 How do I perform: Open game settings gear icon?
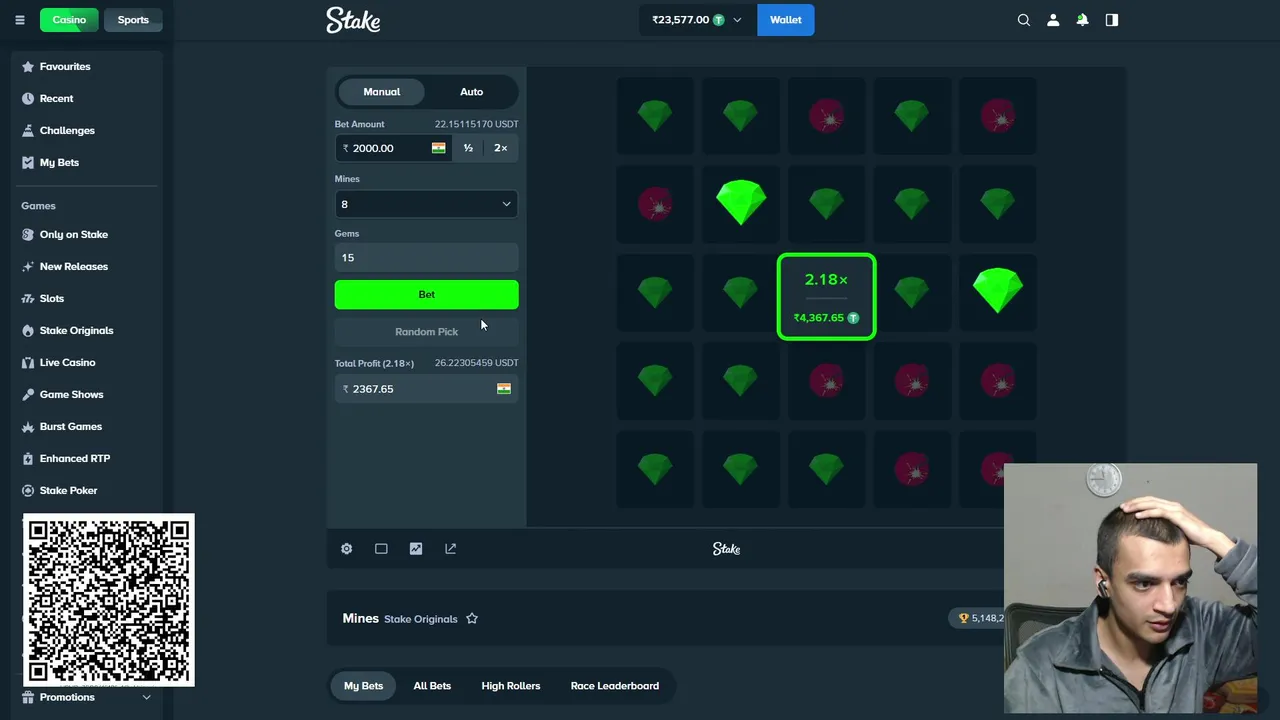tap(346, 548)
